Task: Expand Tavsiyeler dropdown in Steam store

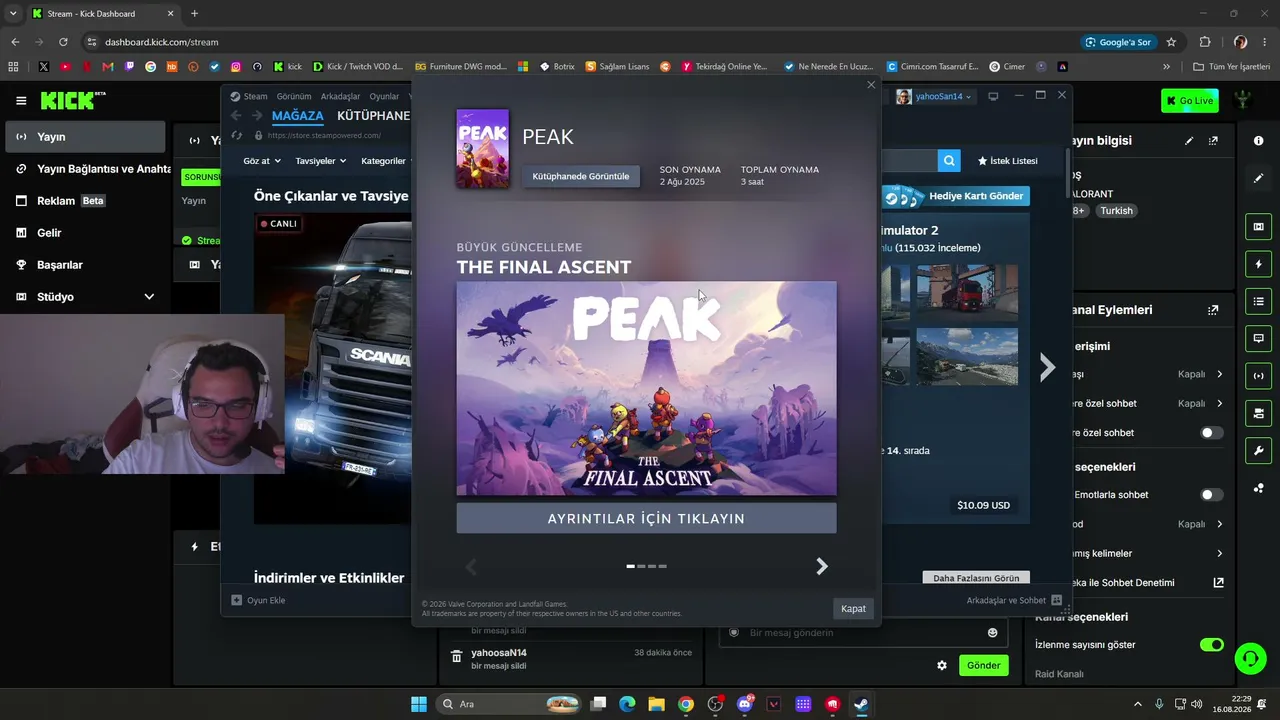Action: coord(321,161)
